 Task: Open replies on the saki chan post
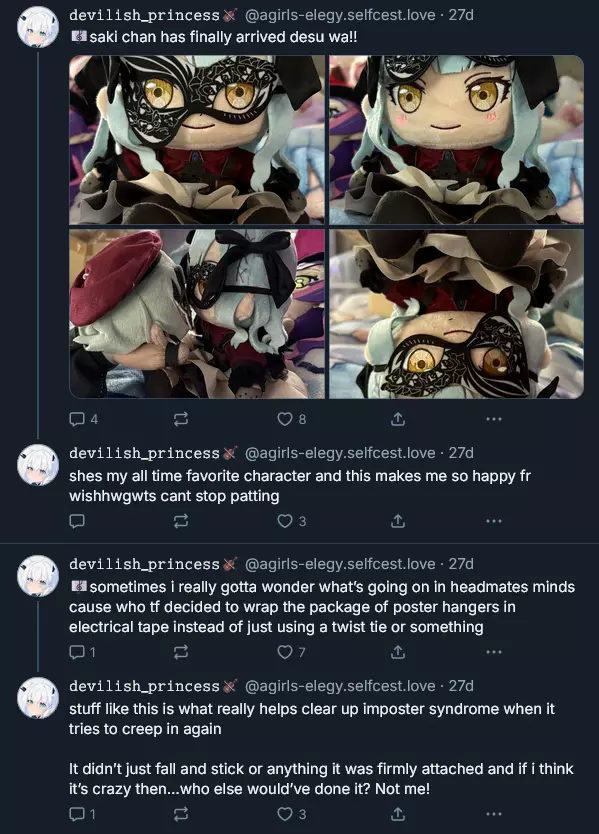click(84, 419)
